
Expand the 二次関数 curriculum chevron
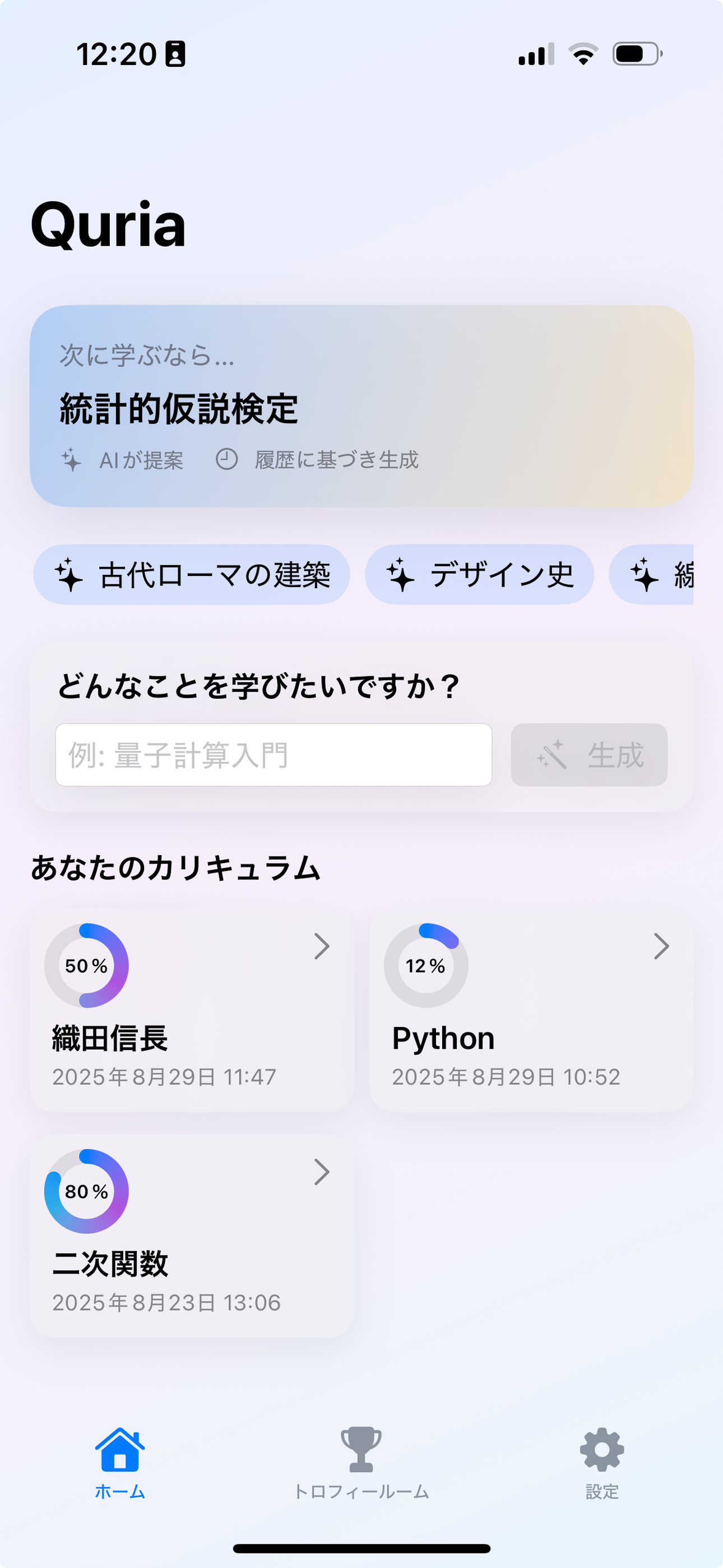(321, 1172)
